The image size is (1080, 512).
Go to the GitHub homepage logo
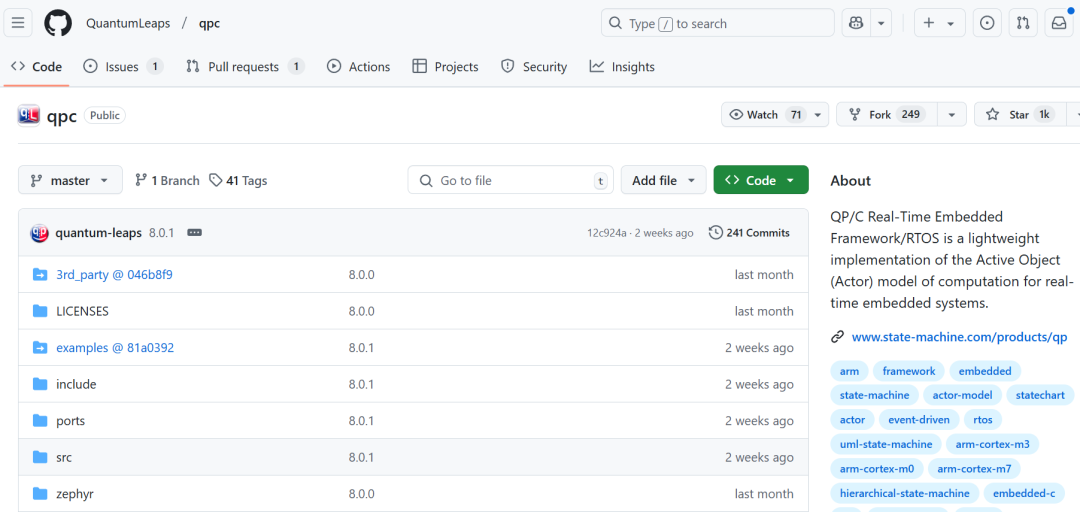pos(58,23)
